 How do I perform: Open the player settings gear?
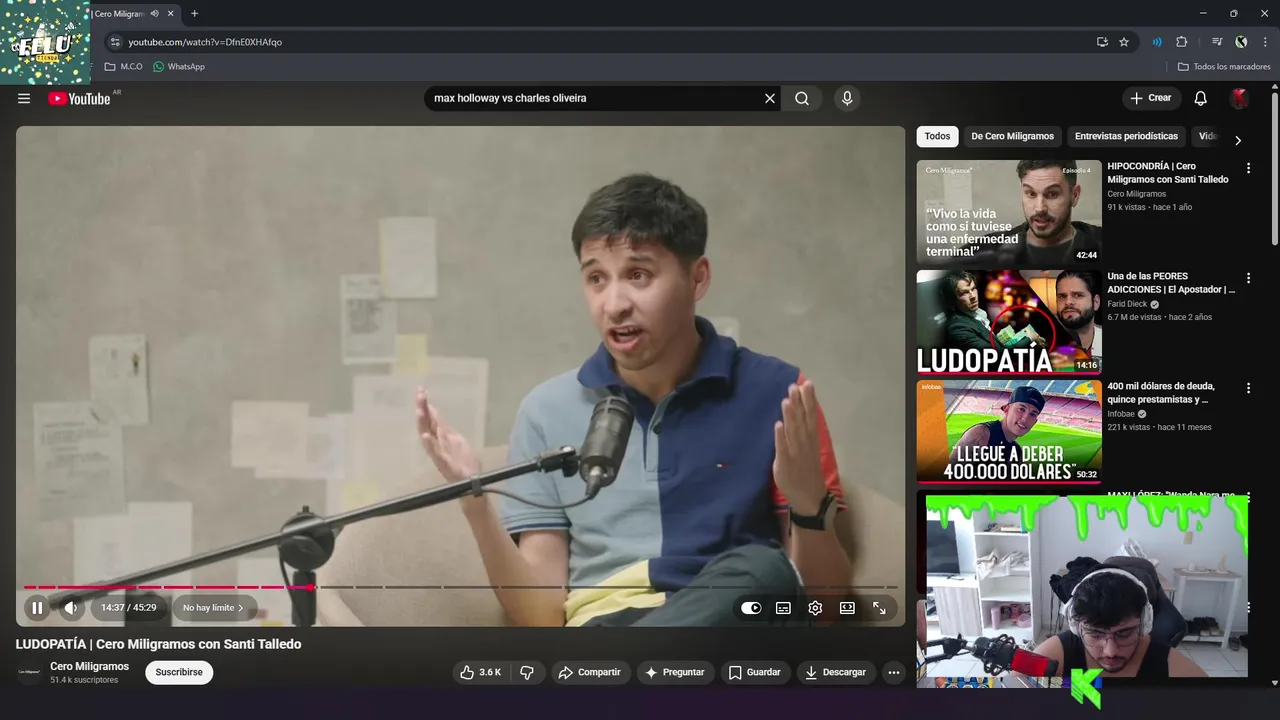click(x=815, y=607)
